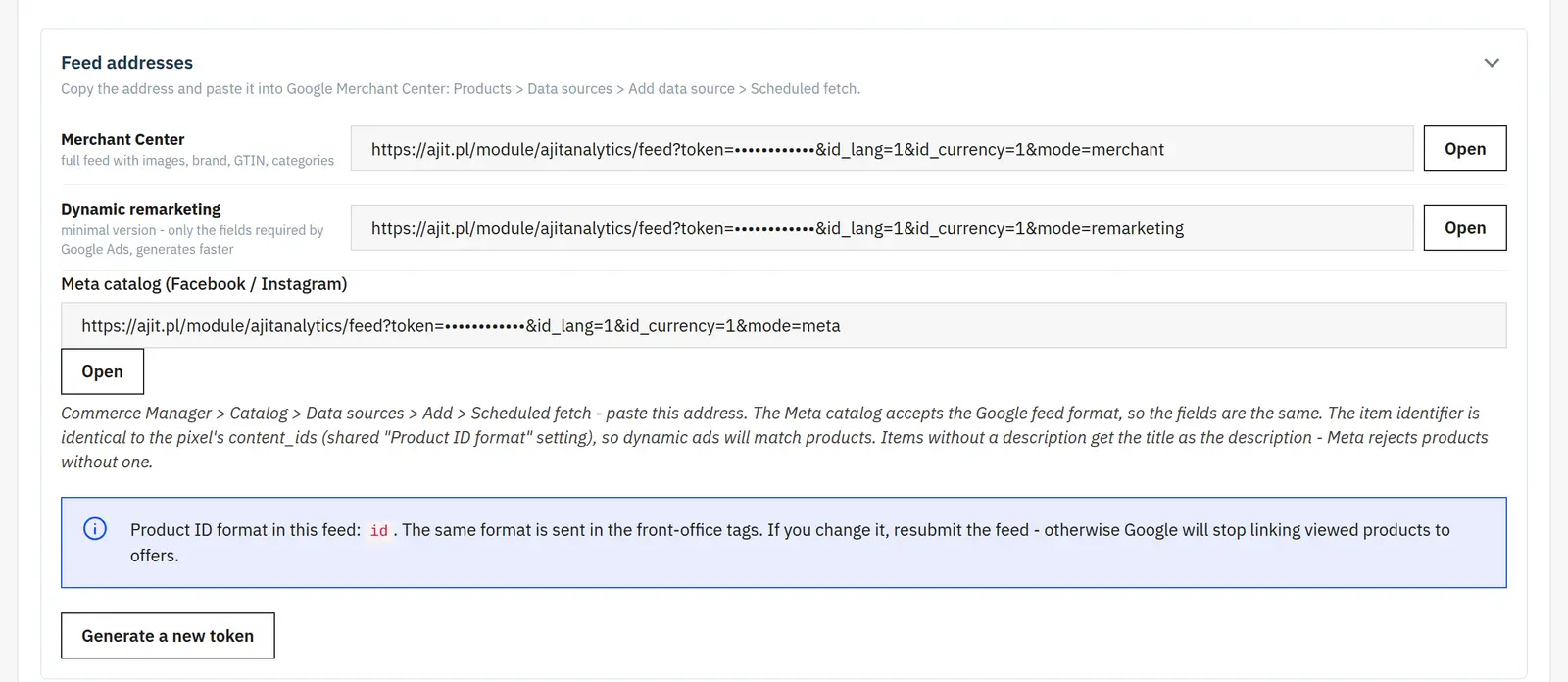
Task: Click the Commerce Manager instructions paragraph
Action: point(774,437)
